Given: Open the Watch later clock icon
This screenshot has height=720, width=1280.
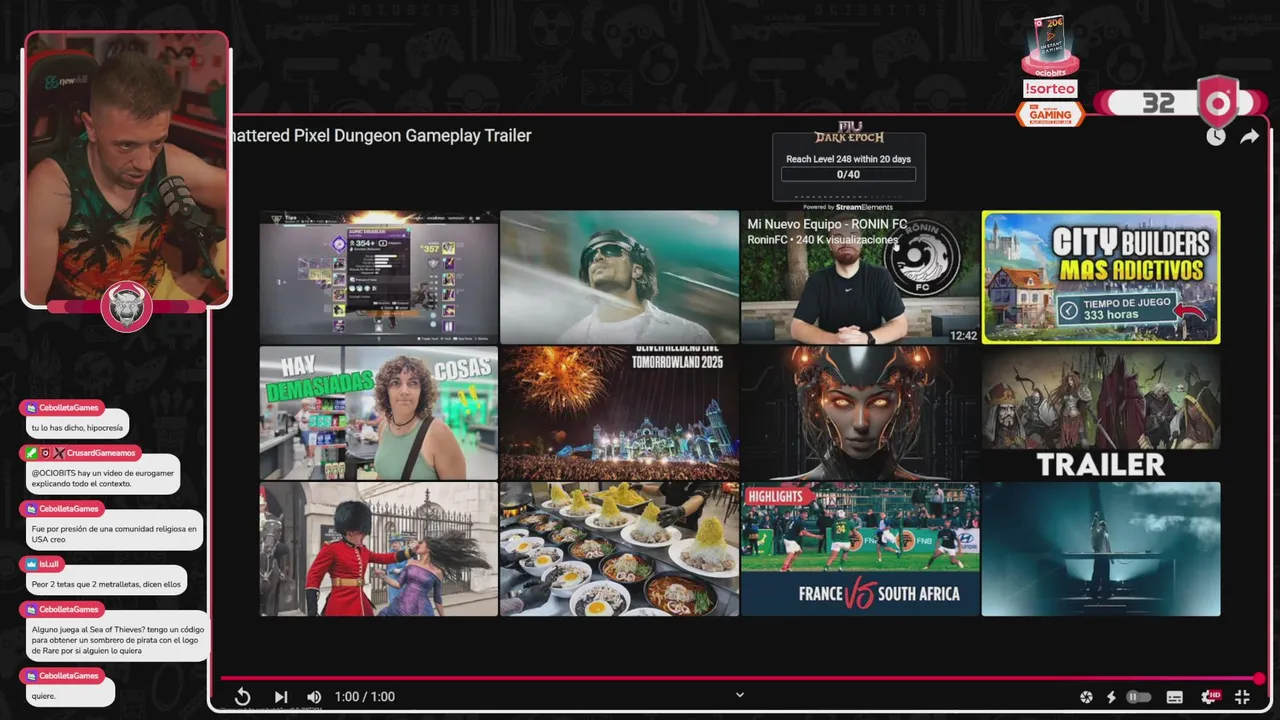Looking at the screenshot, I should click(1215, 137).
